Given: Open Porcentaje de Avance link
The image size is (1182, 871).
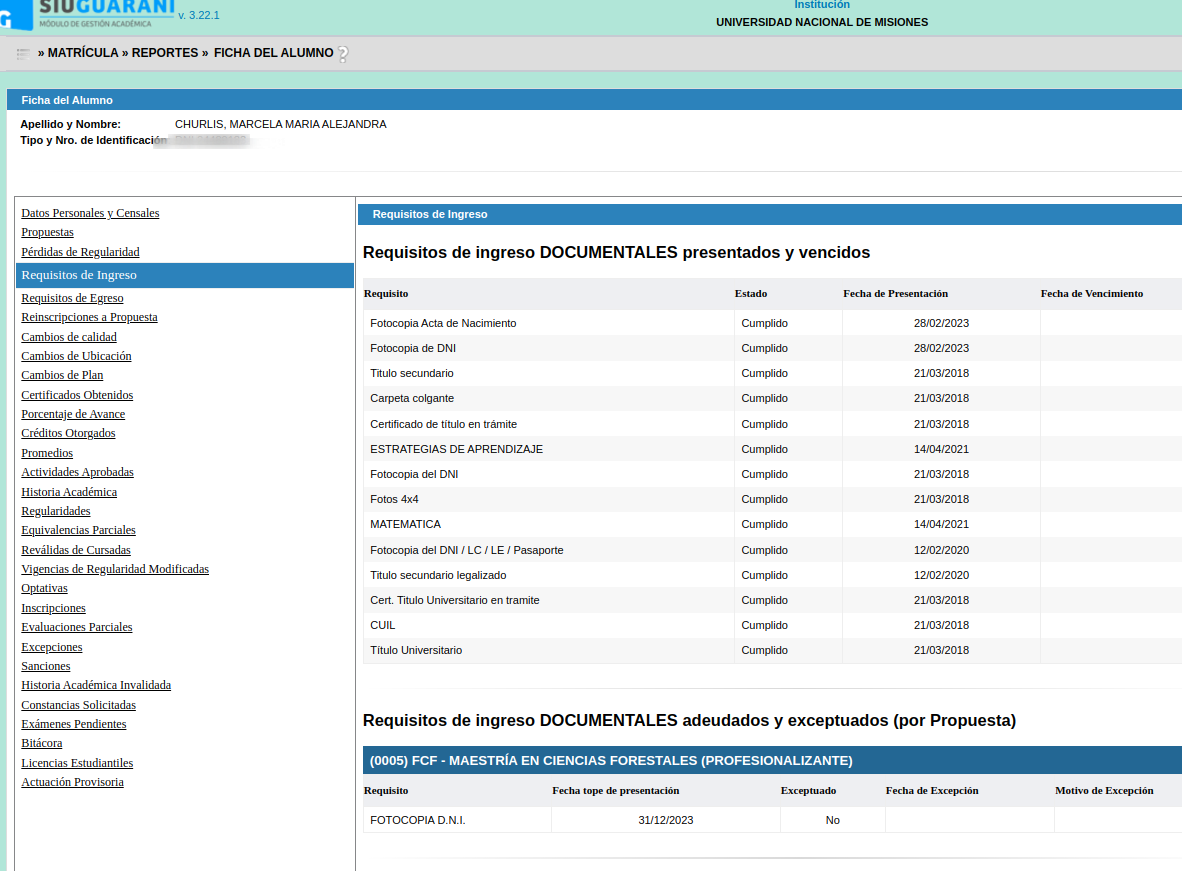Looking at the screenshot, I should 73,414.
